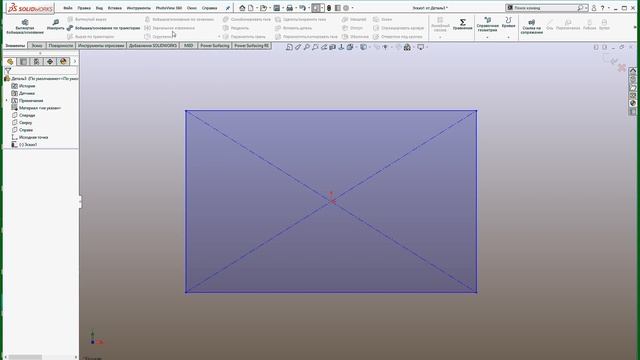The width and height of the screenshot is (640, 360).
Task: Open the dropdown arrow beside Save icon
Action: point(283,8)
